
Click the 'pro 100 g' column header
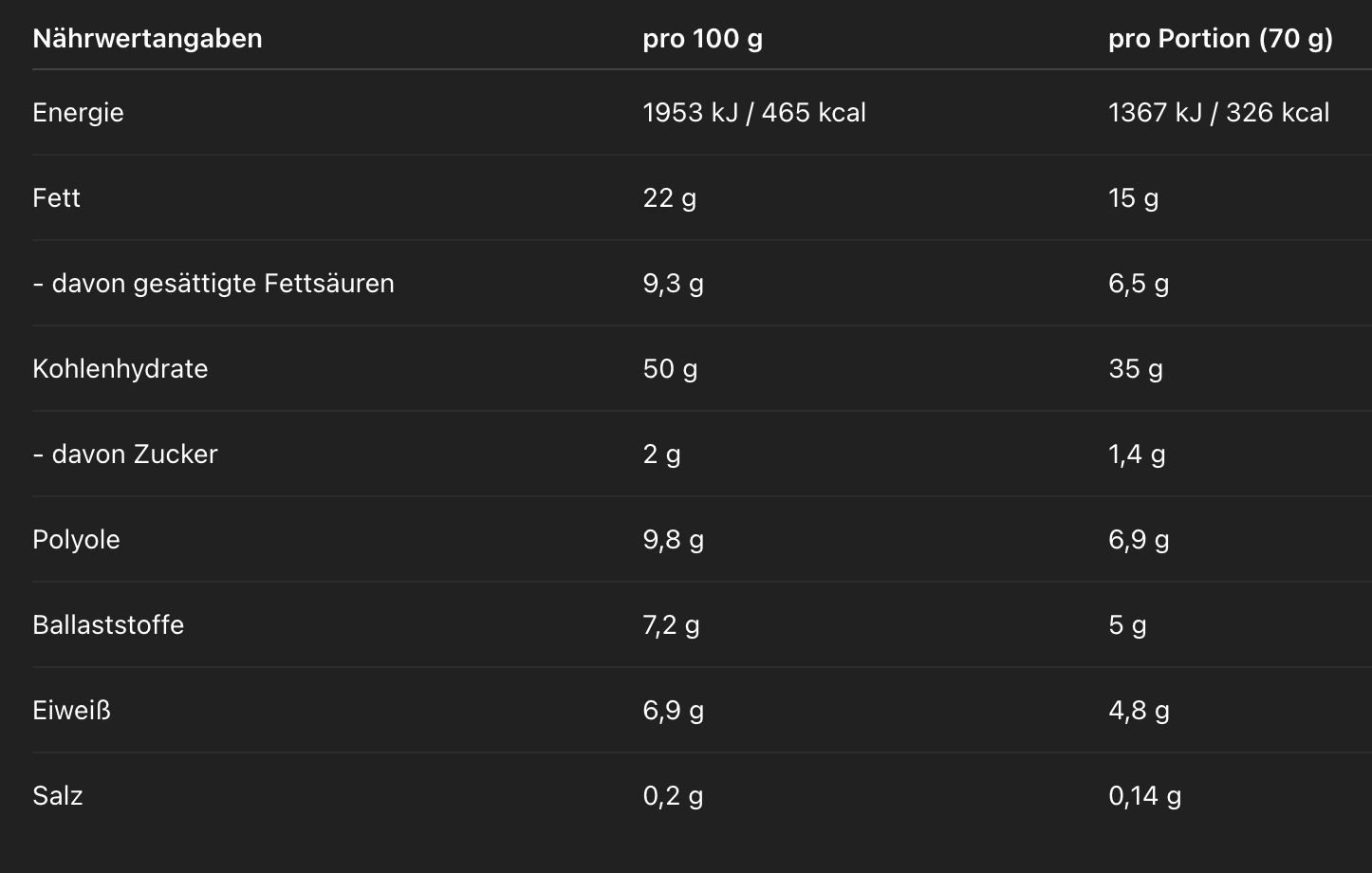click(x=702, y=39)
